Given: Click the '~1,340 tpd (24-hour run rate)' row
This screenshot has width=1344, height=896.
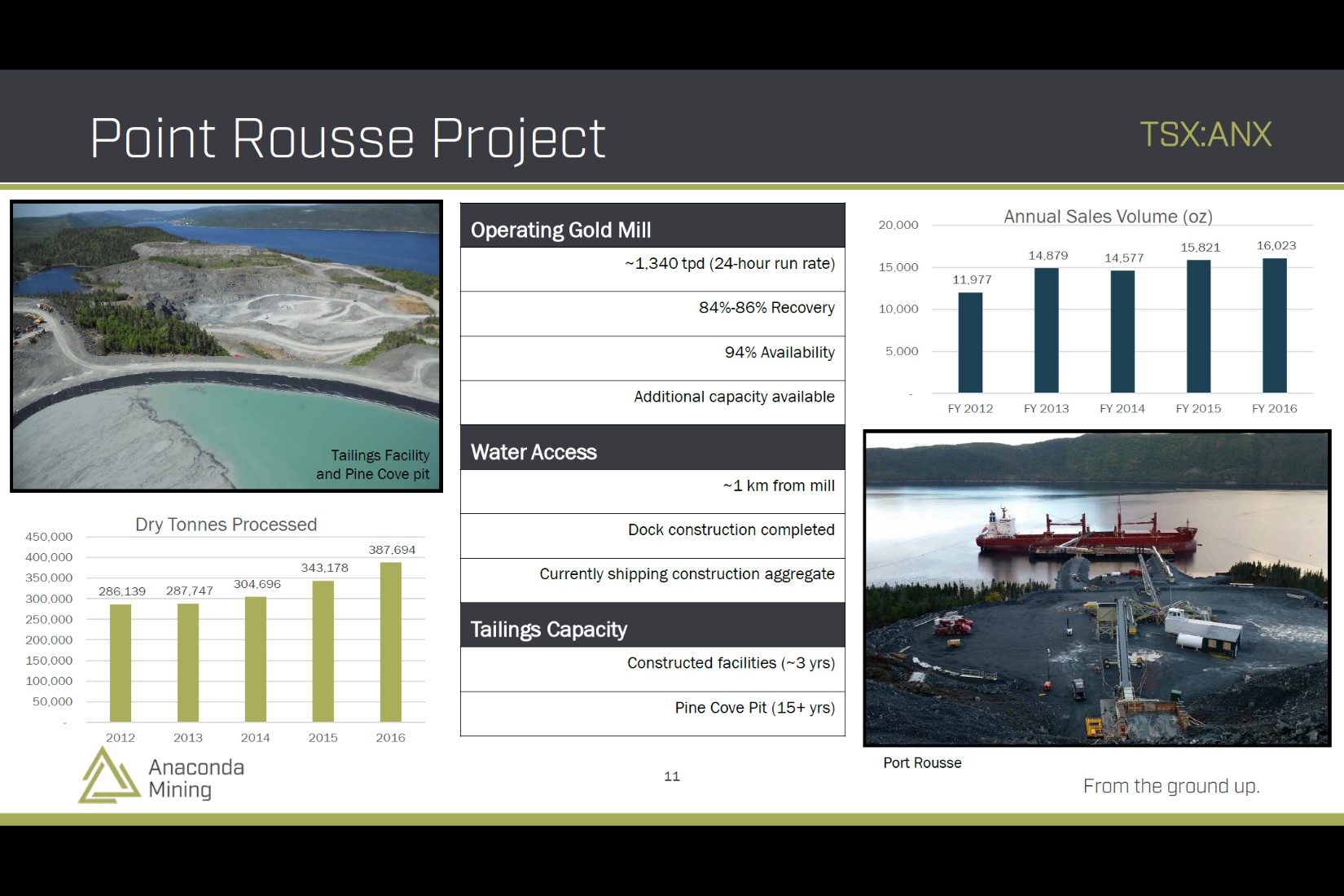Looking at the screenshot, I should [x=652, y=270].
